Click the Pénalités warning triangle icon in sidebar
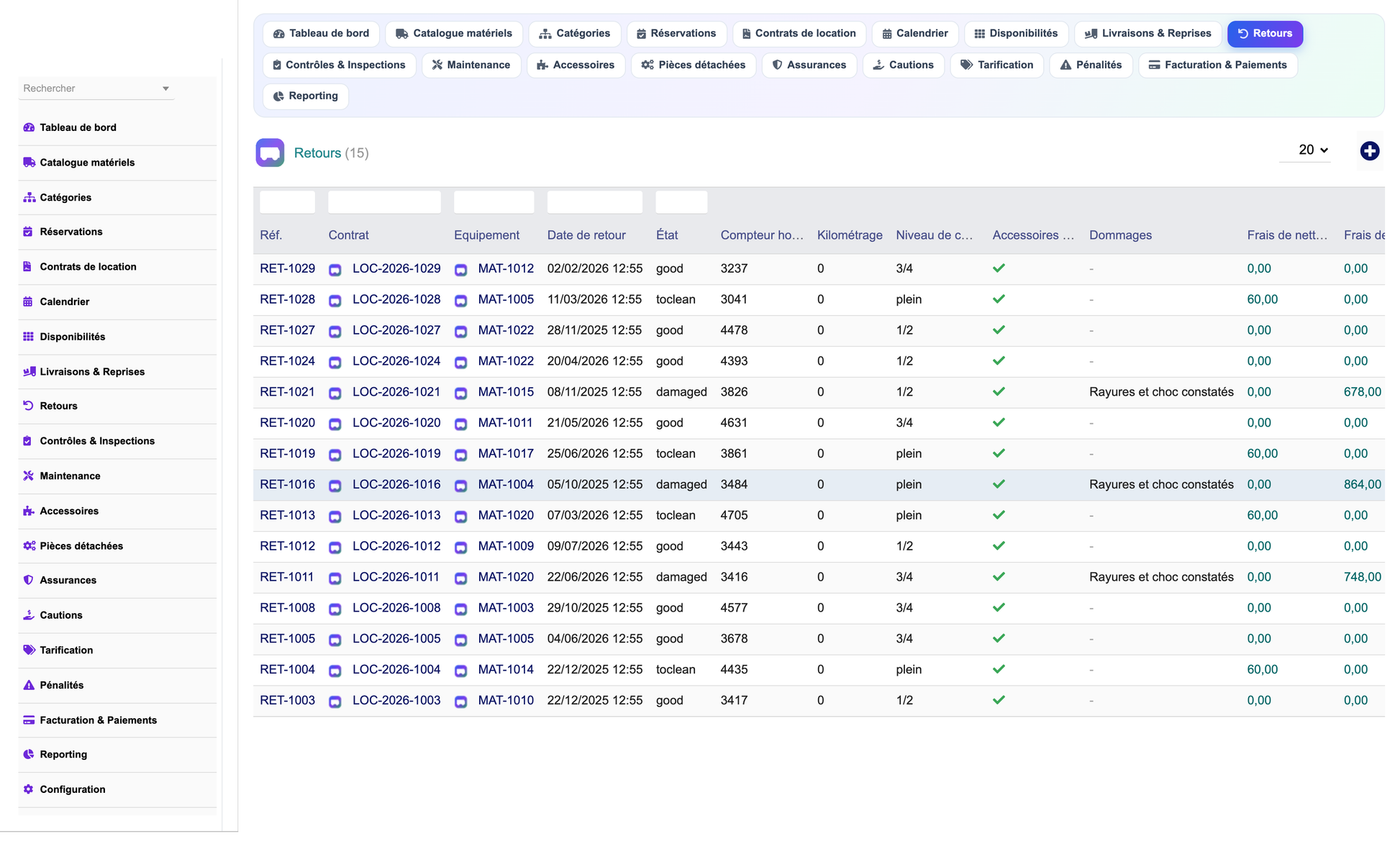 pos(28,685)
